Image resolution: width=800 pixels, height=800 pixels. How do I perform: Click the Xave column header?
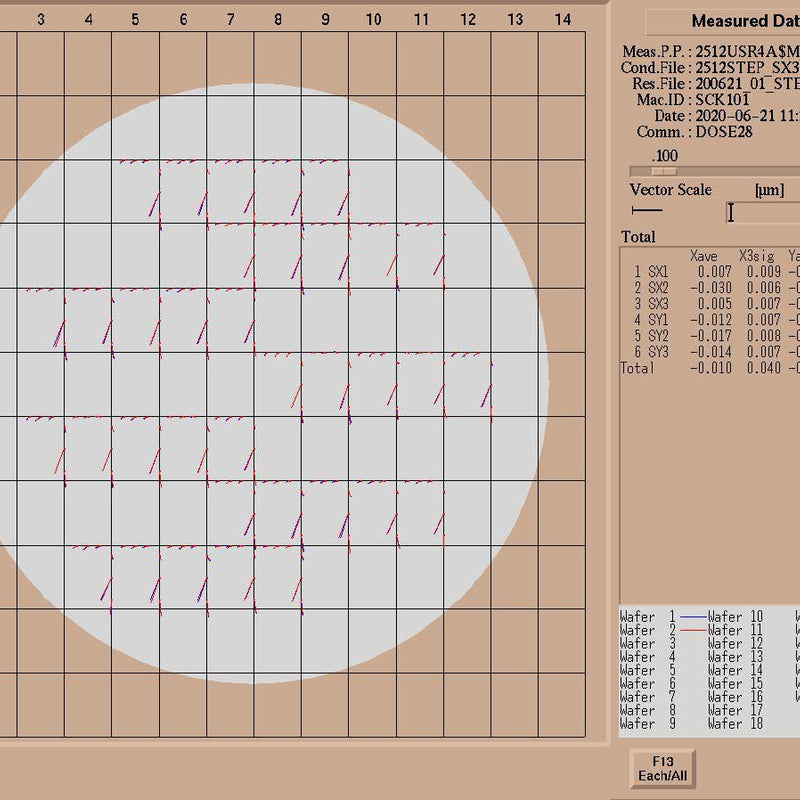click(x=704, y=256)
